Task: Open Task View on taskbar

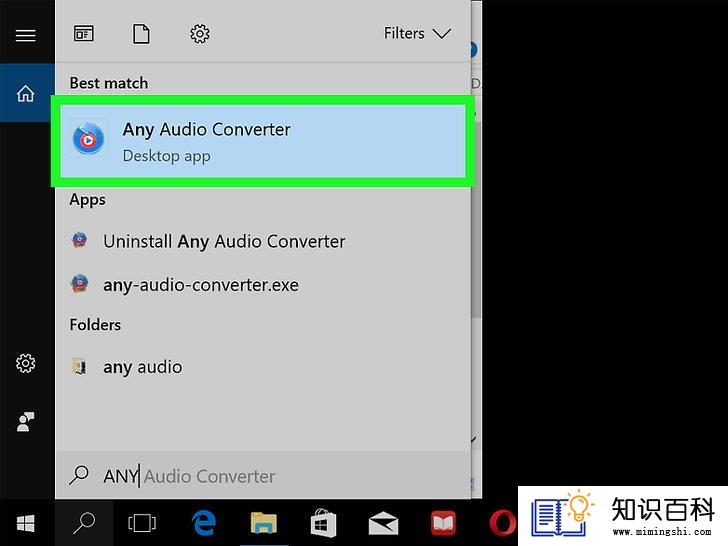Action: click(142, 523)
